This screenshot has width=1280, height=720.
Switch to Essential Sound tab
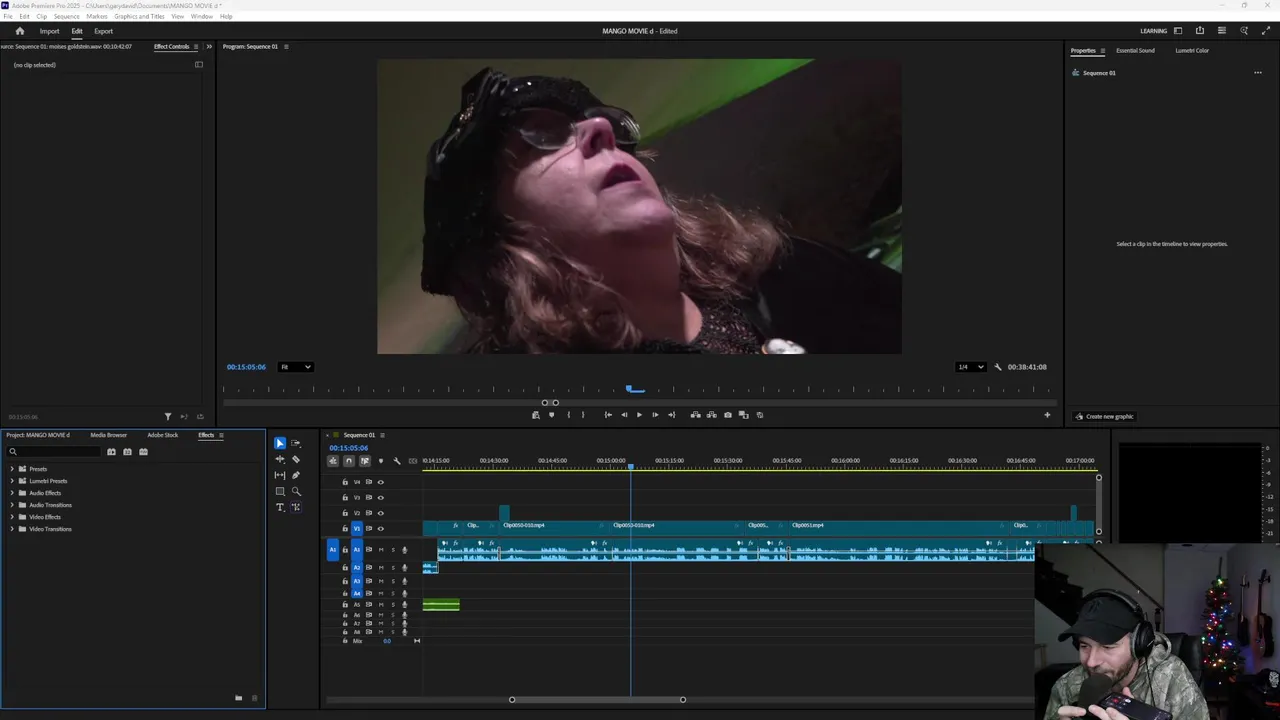(x=1135, y=51)
